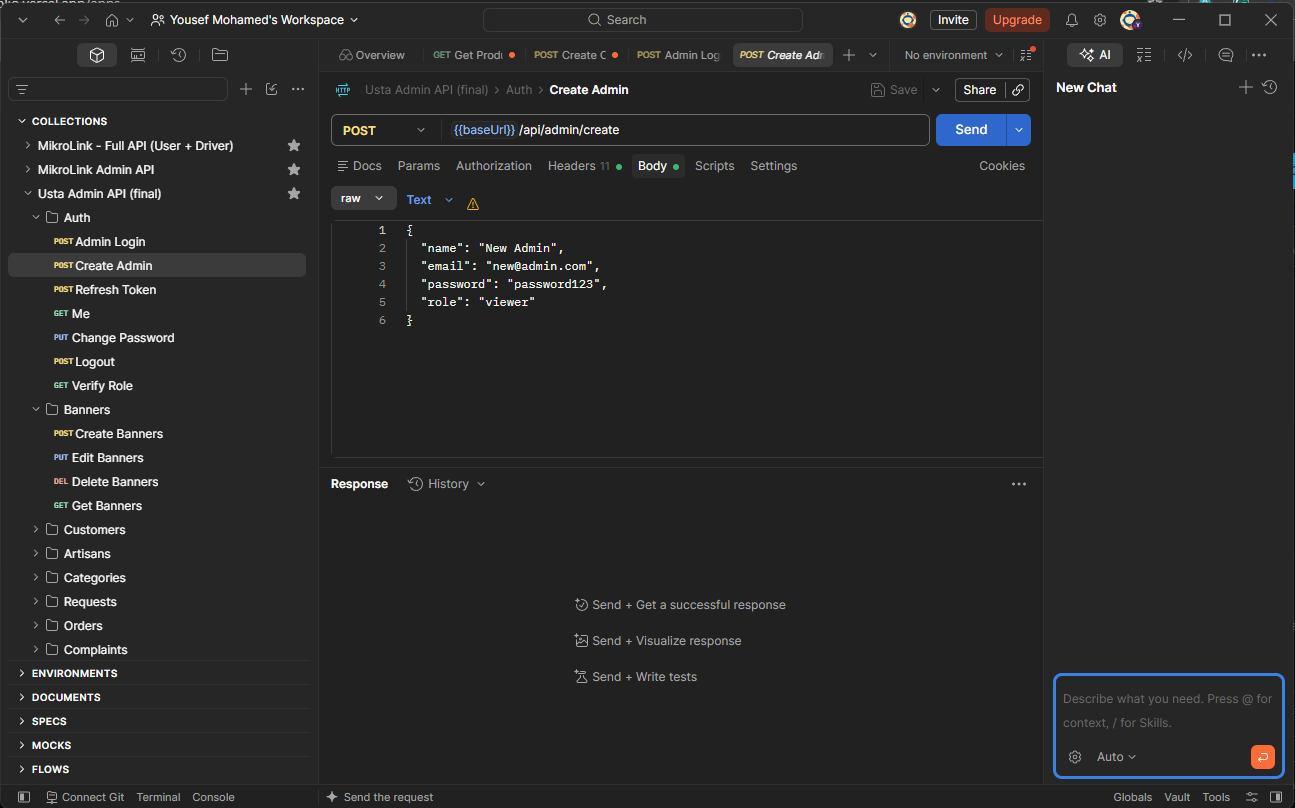Open the History clock icon in sidebar

tap(178, 55)
